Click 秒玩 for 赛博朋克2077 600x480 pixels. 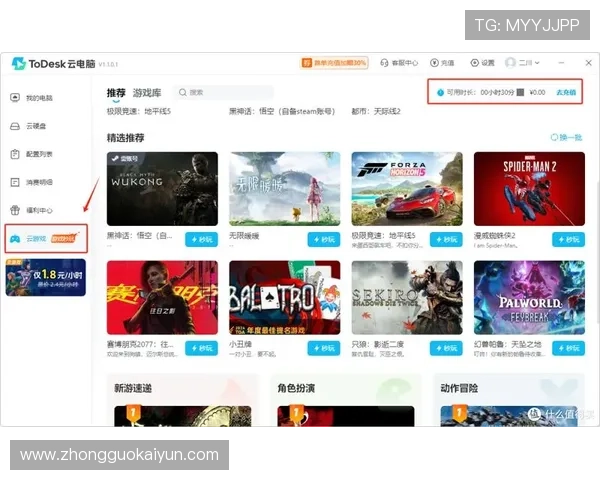click(x=202, y=348)
